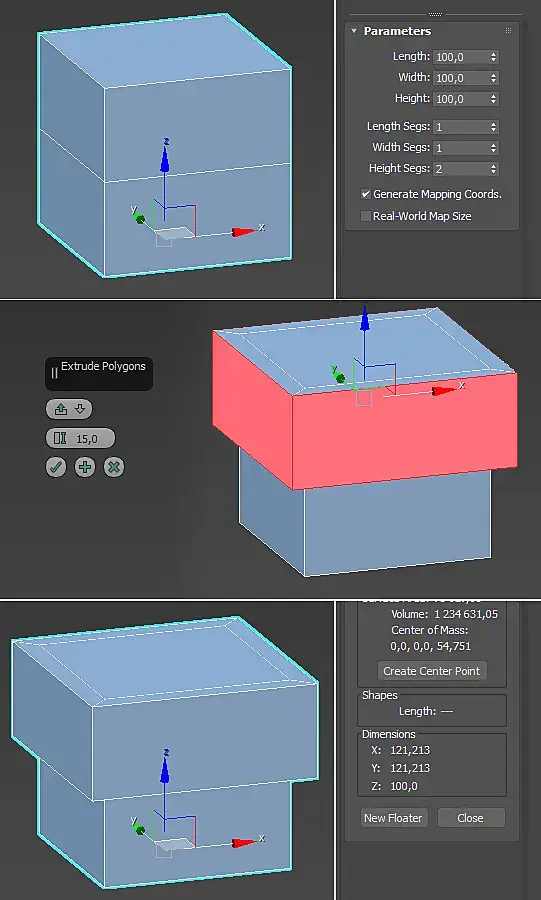Click the Extrude Polygons caddy grip handle

pos(55,373)
